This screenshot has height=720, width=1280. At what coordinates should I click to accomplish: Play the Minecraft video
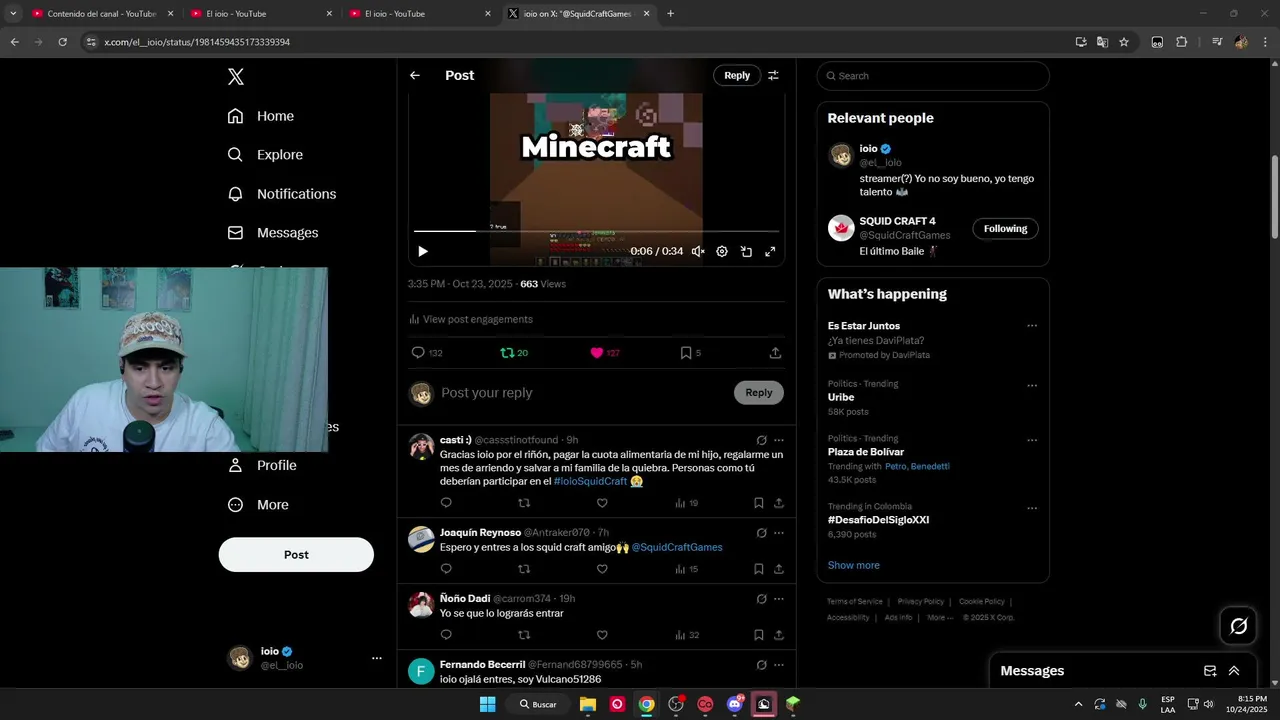click(x=422, y=252)
